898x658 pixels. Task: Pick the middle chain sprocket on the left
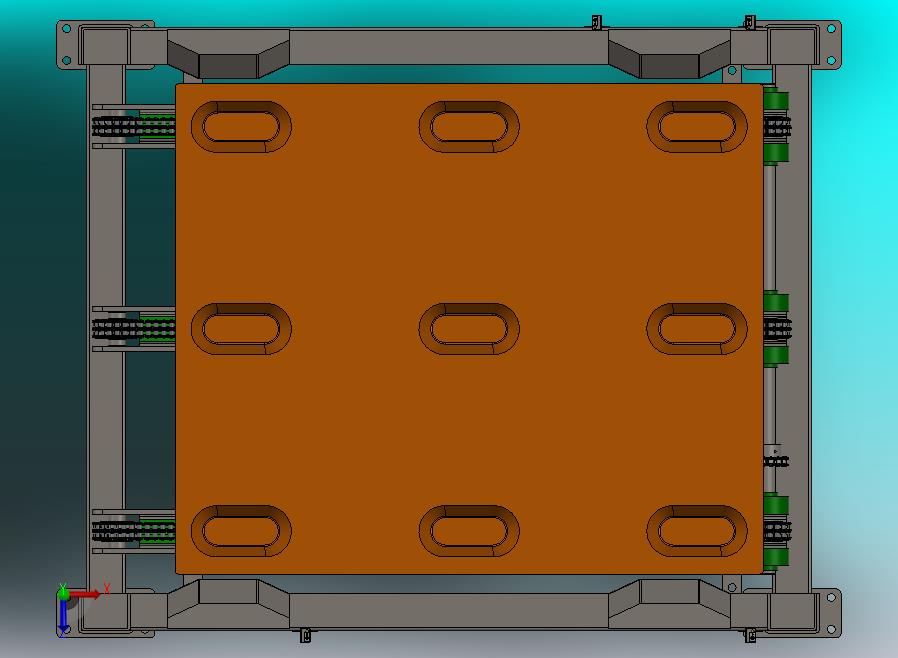[x=115, y=329]
